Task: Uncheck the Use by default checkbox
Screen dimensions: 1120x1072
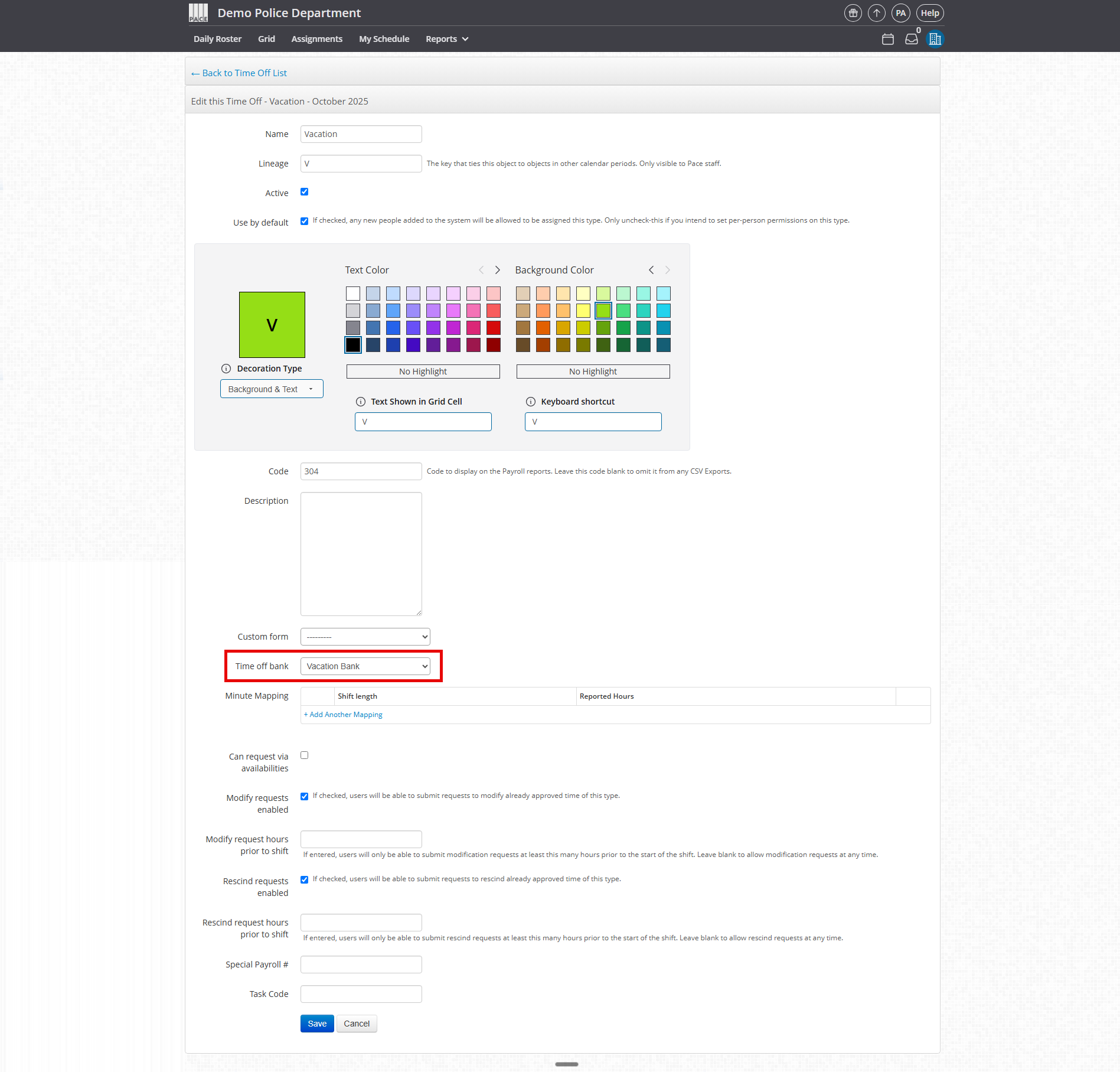Action: 305,221
